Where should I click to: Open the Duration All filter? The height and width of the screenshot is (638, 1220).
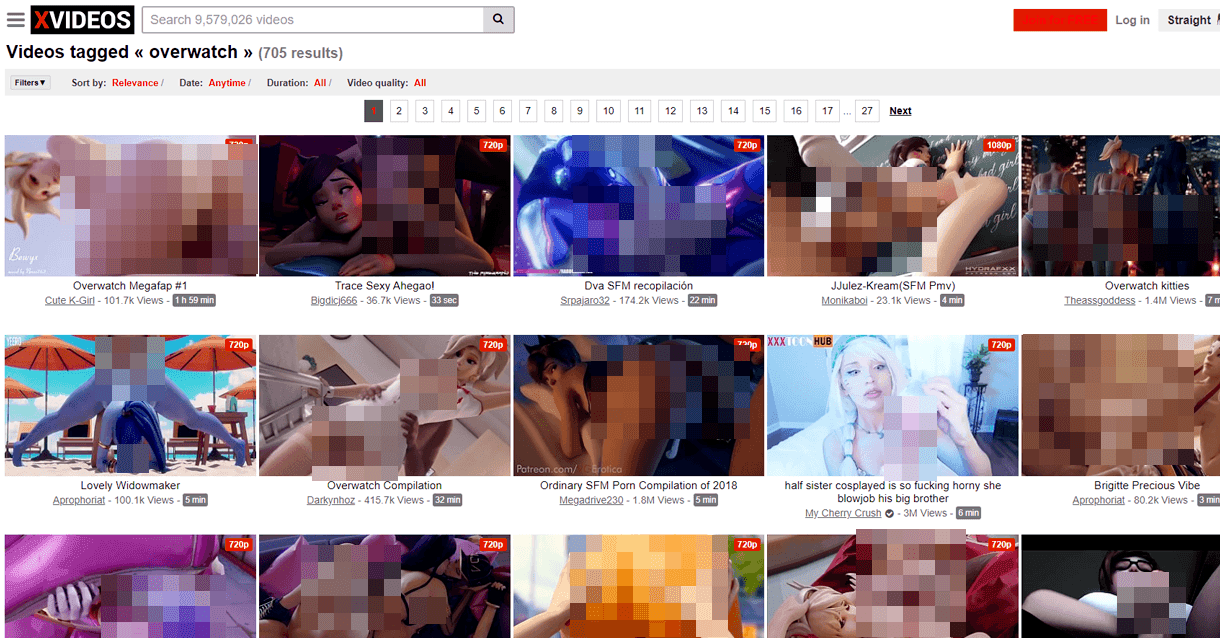tap(320, 83)
